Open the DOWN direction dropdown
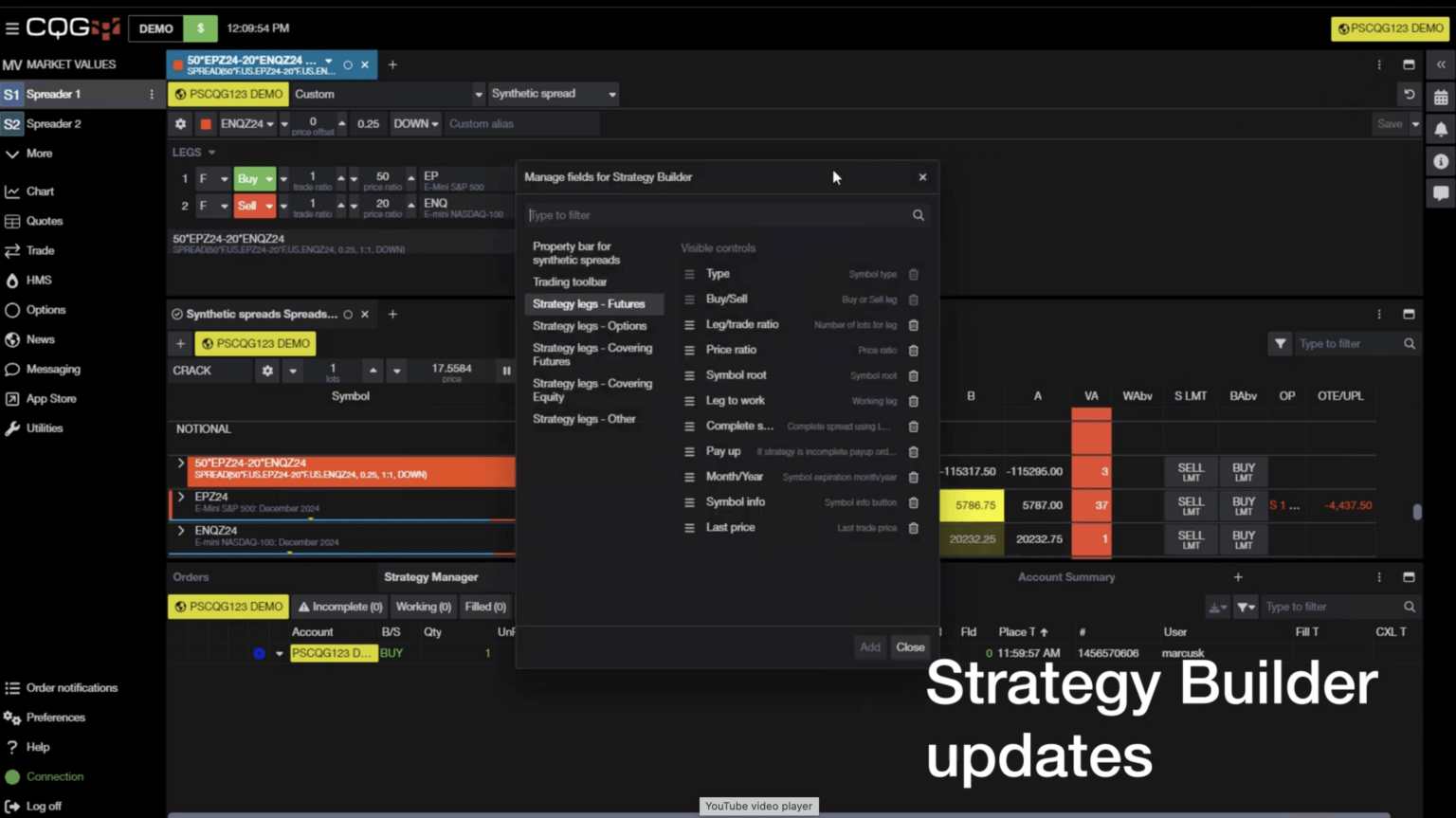This screenshot has width=1456, height=818. point(414,123)
